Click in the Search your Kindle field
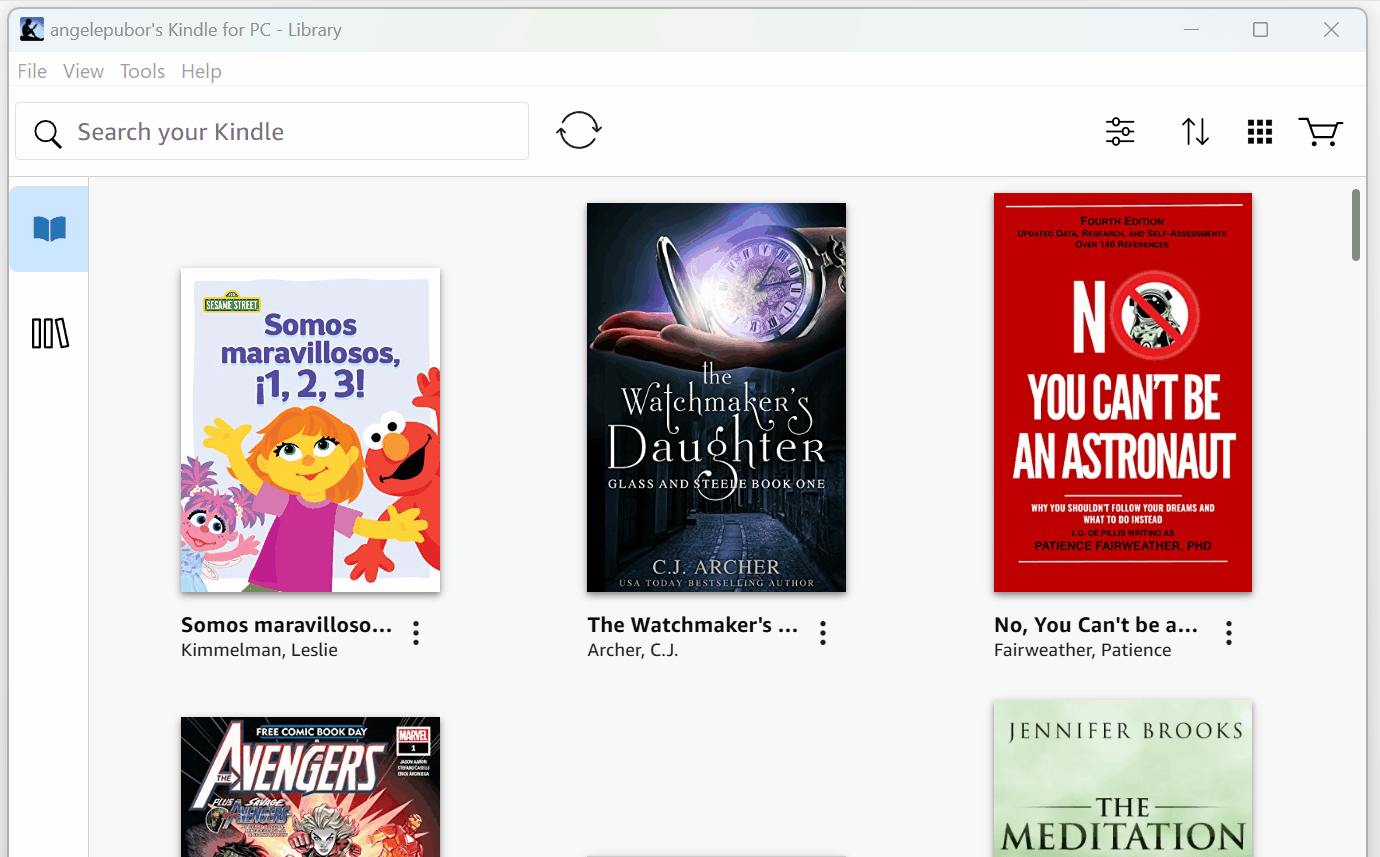The width and height of the screenshot is (1380, 857). [x=290, y=132]
